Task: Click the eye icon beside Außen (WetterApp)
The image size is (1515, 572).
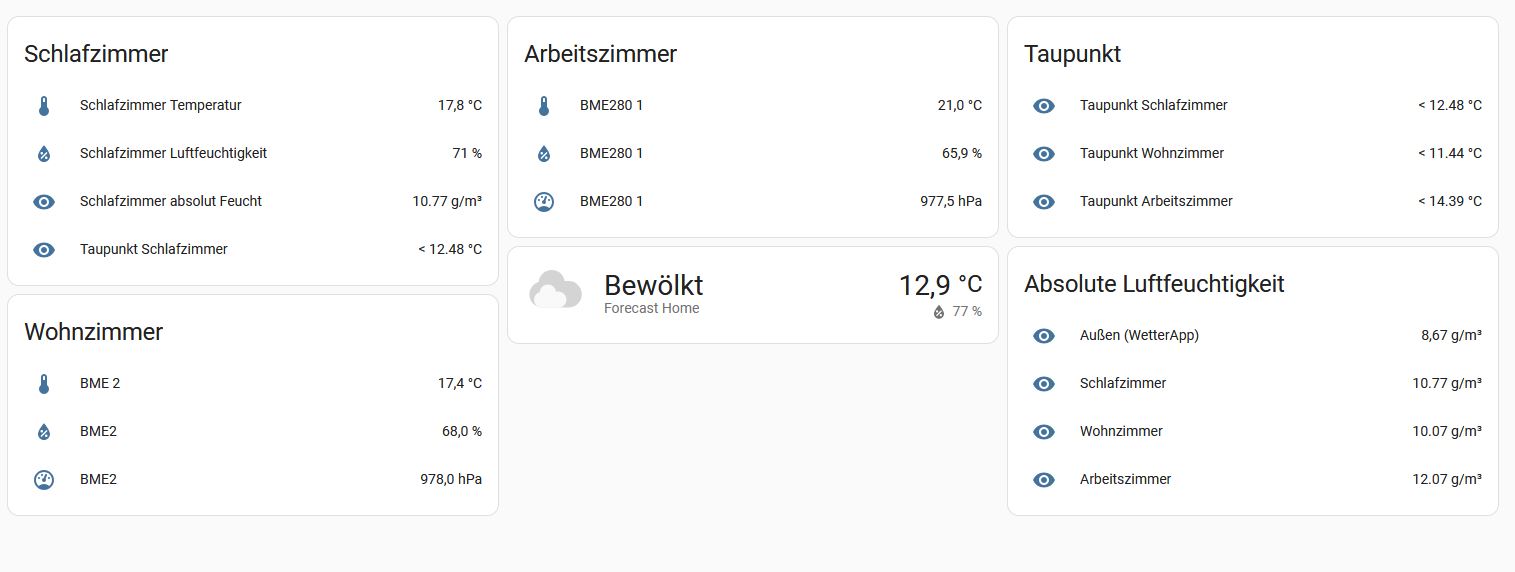Action: 1044,336
